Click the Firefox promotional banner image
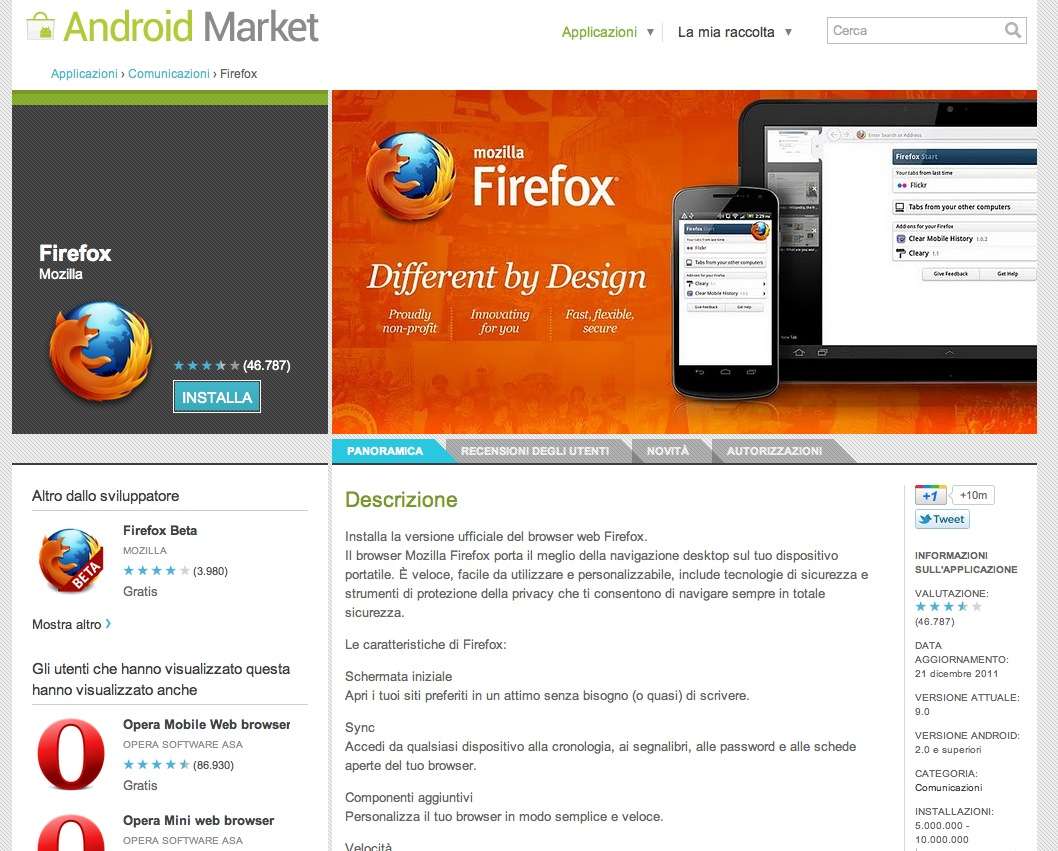1058x851 pixels. click(x=684, y=262)
